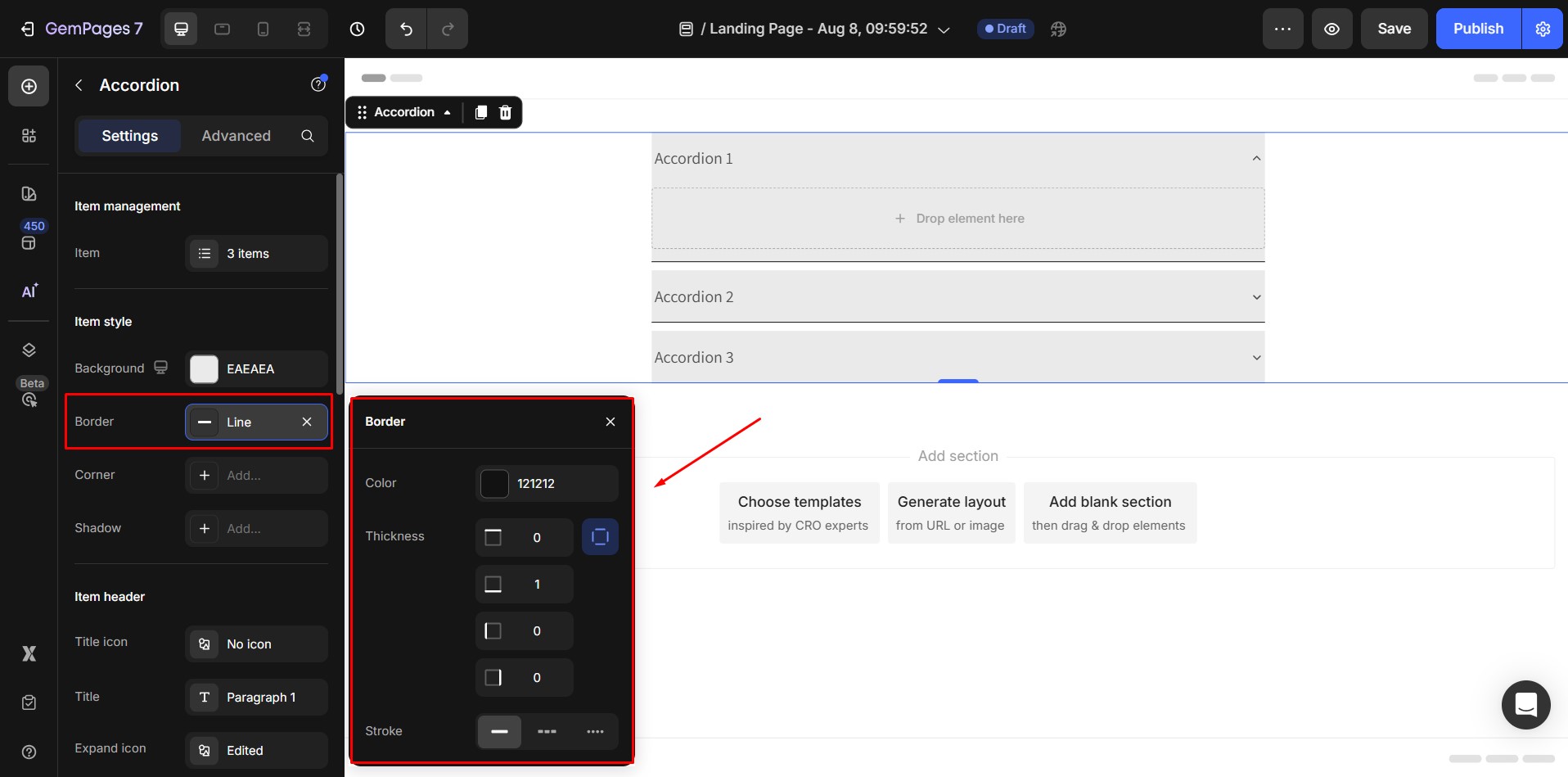Click the undo arrow in top toolbar
Screen dimensions: 1568x777
(x=406, y=29)
